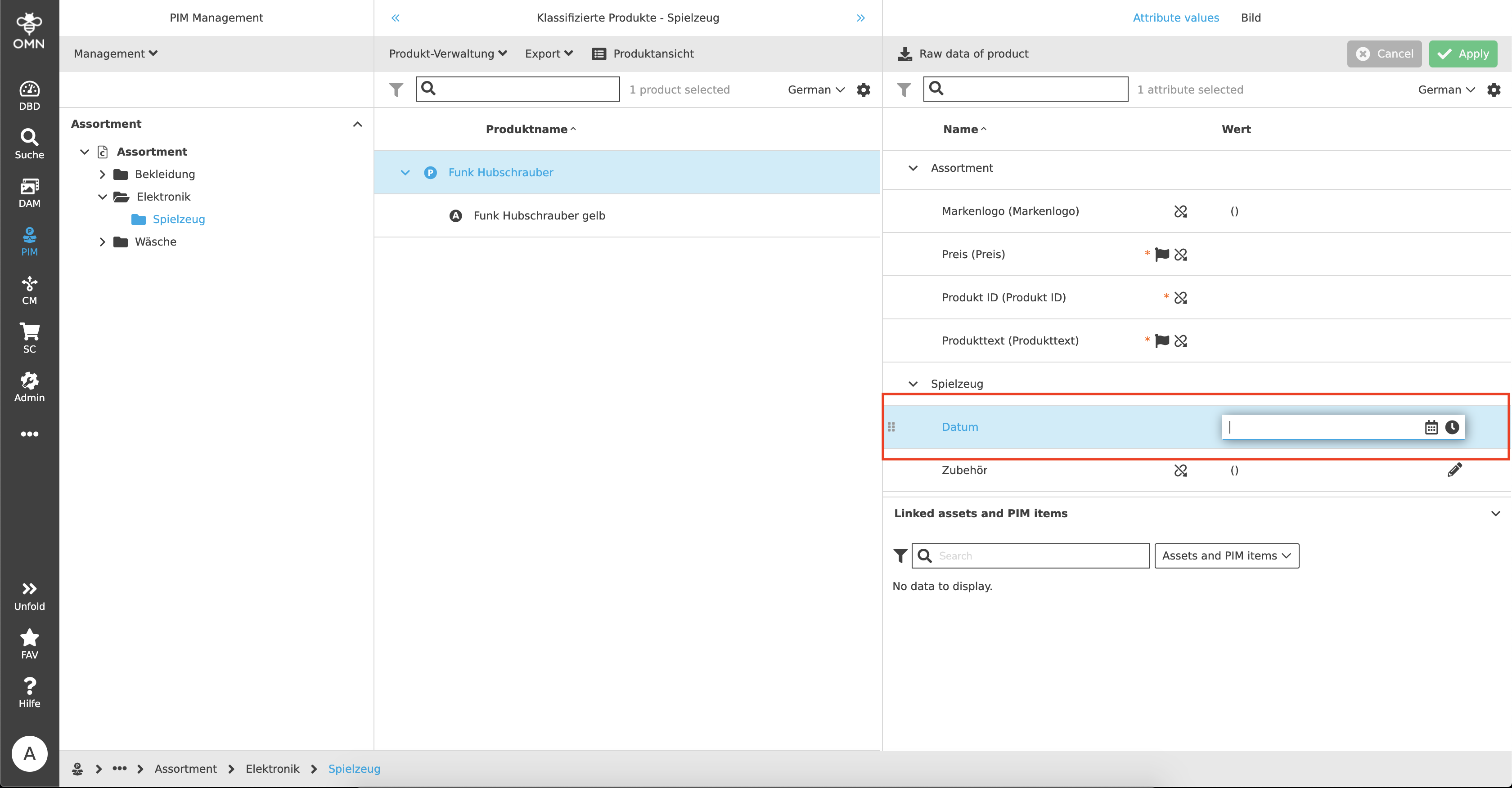Image resolution: width=1512 pixels, height=788 pixels.
Task: Edit the Zubehör attribute with the pencil icon
Action: coord(1455,470)
